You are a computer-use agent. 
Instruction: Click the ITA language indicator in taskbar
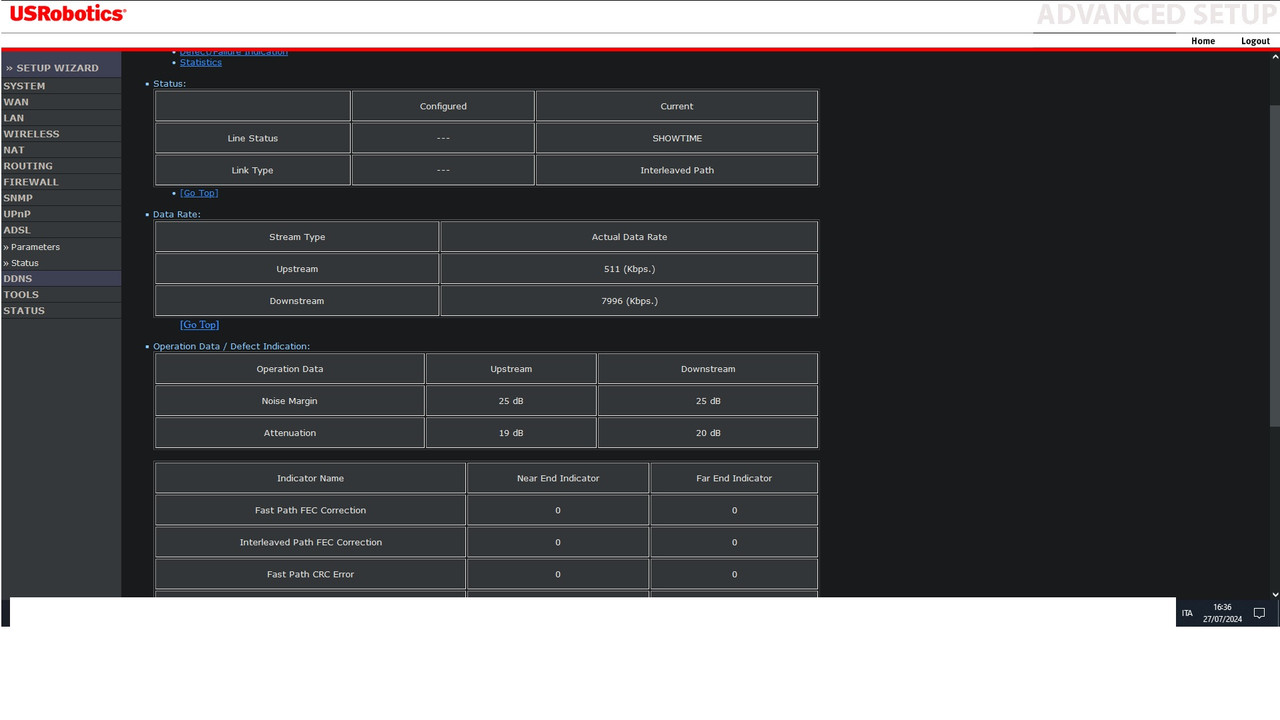pyautogui.click(x=1187, y=613)
